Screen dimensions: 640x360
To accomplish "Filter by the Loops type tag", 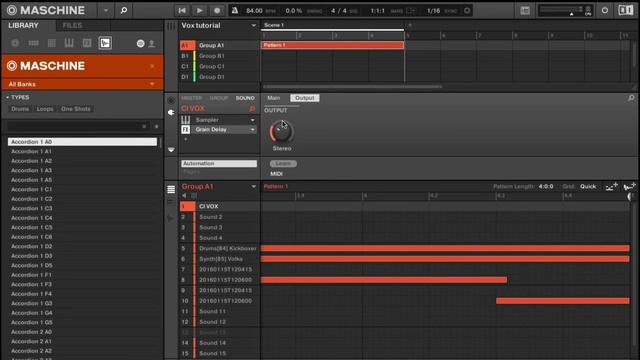I will click(x=45, y=109).
